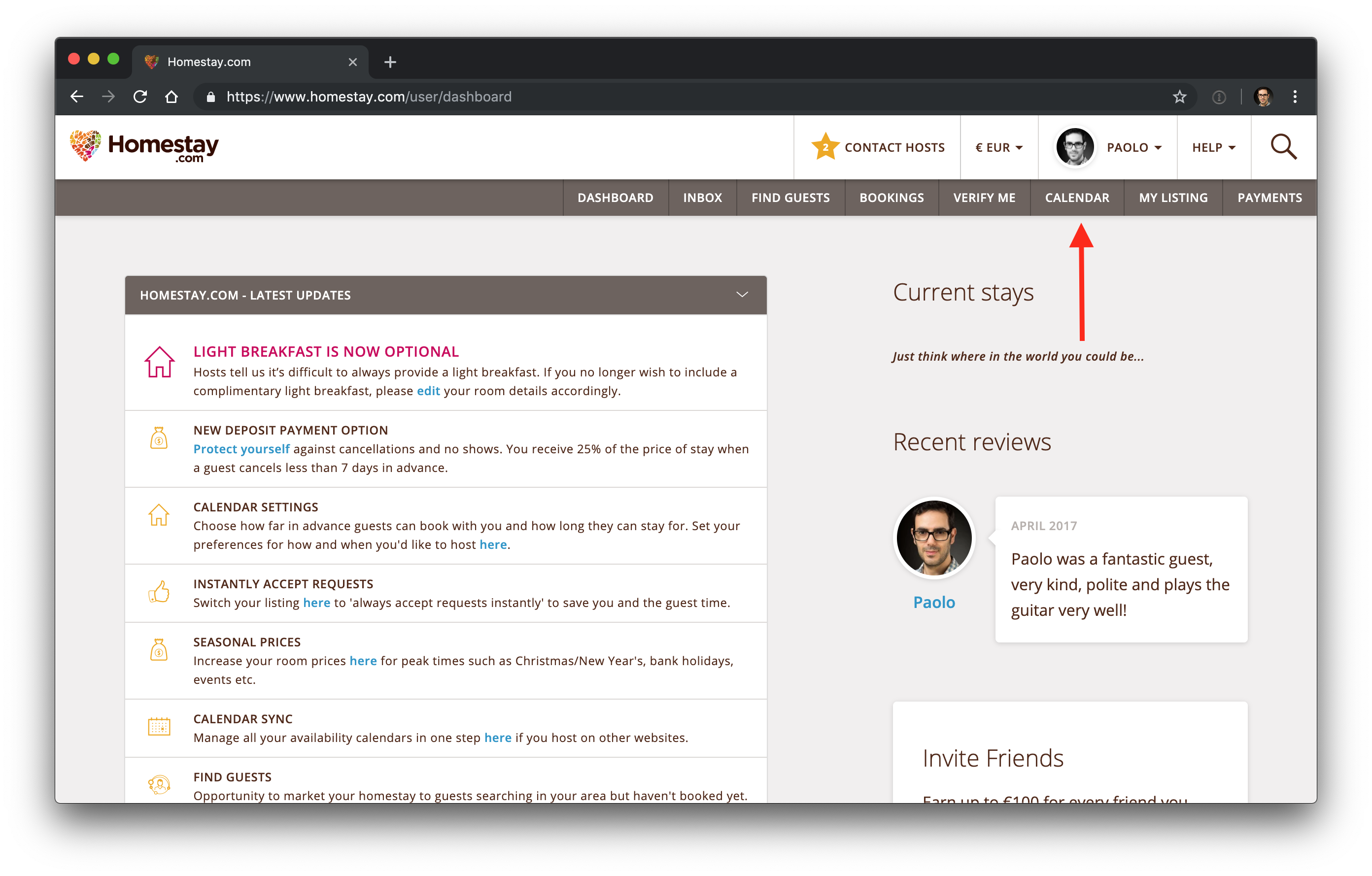Click the user profile avatar icon
Screen dimensions: 1372x876
click(x=1073, y=147)
